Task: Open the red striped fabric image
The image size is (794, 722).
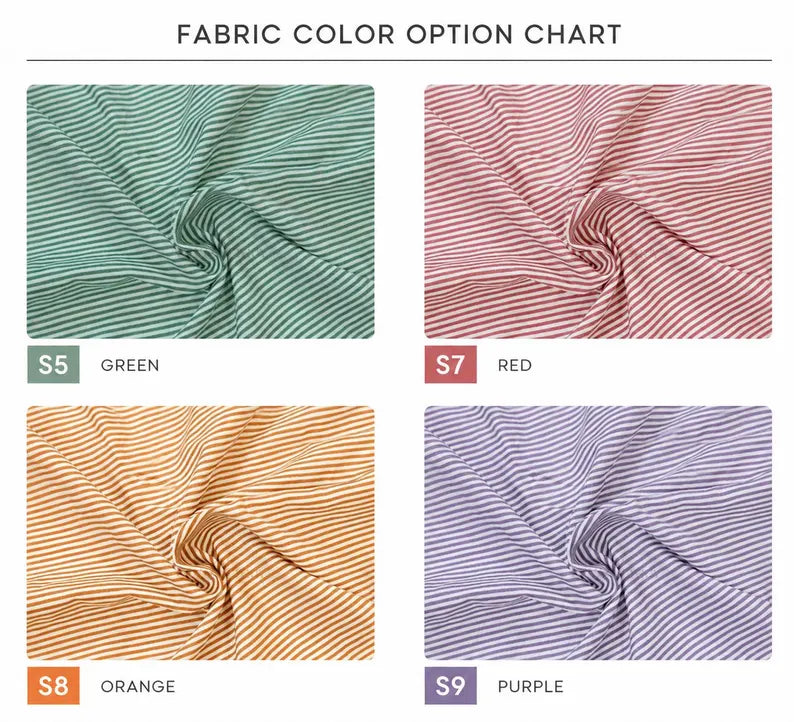Action: [598, 212]
